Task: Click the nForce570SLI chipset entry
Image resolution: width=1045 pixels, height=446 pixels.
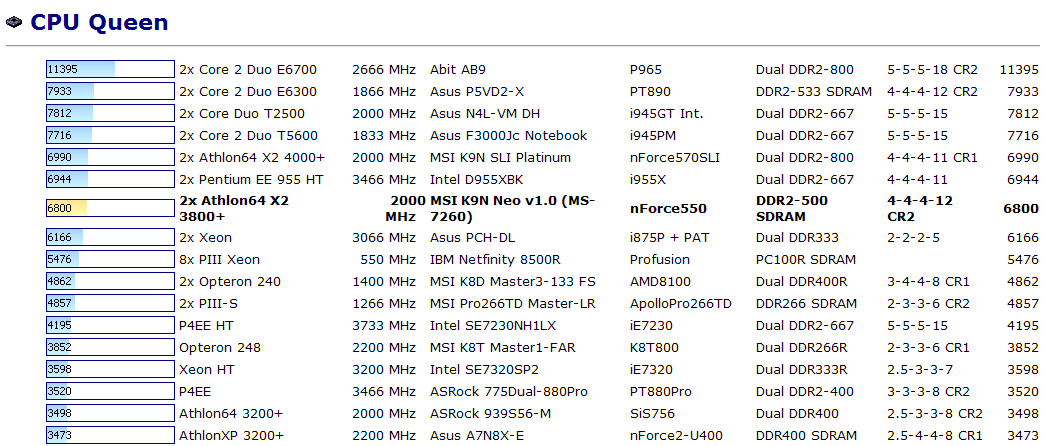Action: 674,157
